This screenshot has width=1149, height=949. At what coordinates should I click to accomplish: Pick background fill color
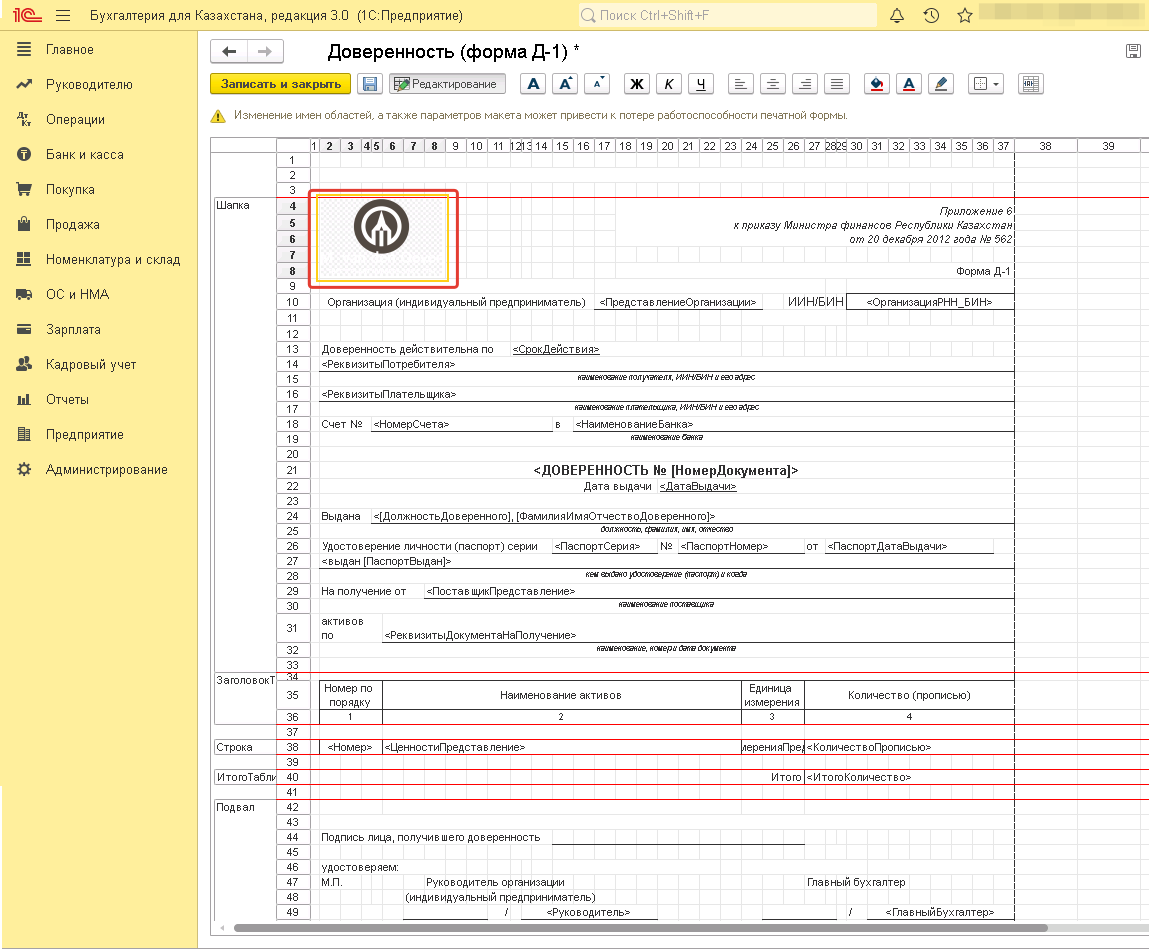pyautogui.click(x=876, y=84)
